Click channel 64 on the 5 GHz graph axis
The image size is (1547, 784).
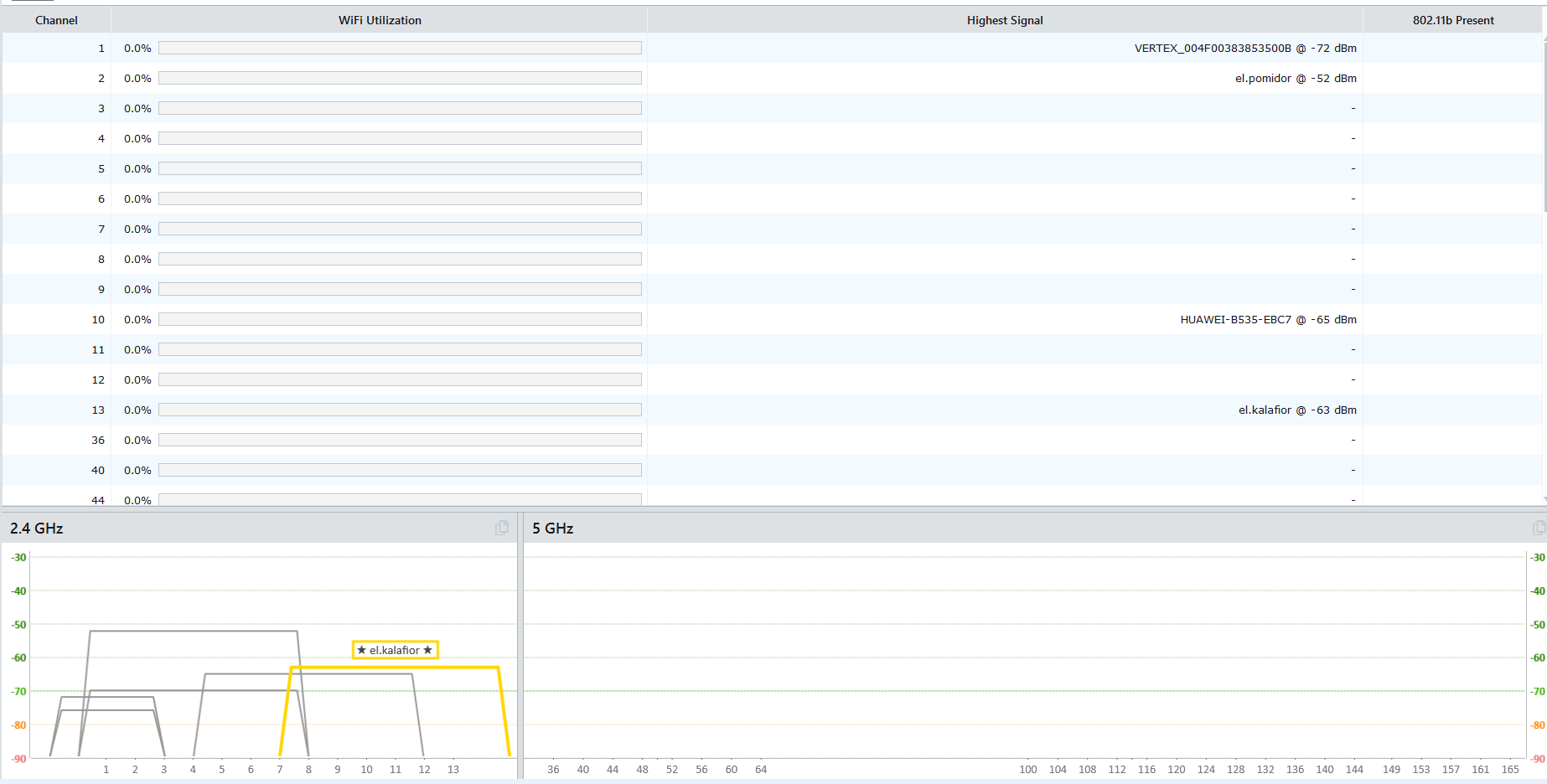tap(761, 769)
